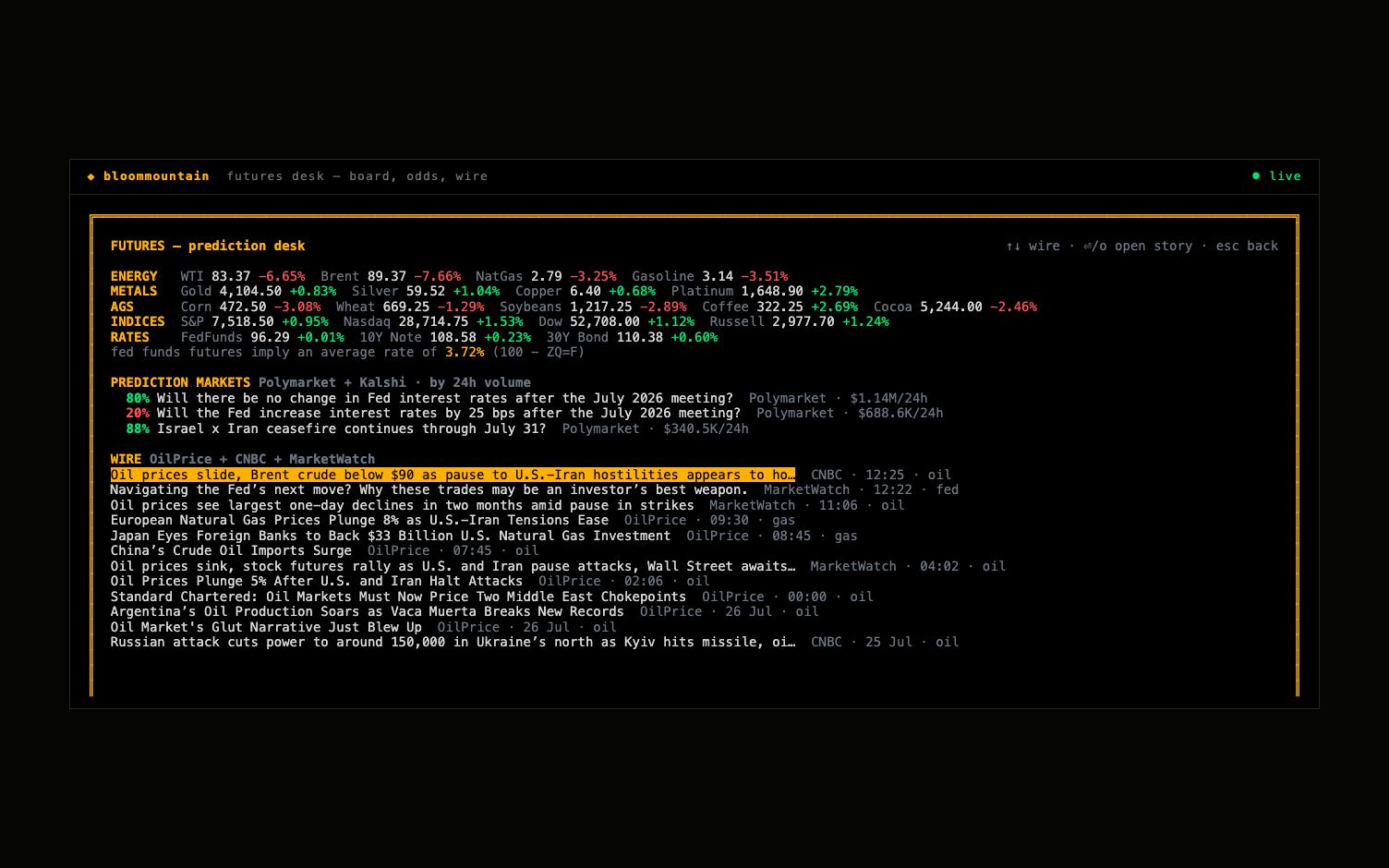Select the INDICES category row label

pyautogui.click(x=138, y=321)
